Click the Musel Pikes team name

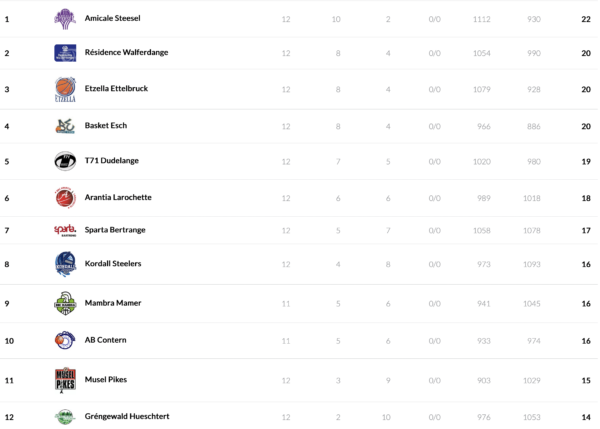[106, 380]
